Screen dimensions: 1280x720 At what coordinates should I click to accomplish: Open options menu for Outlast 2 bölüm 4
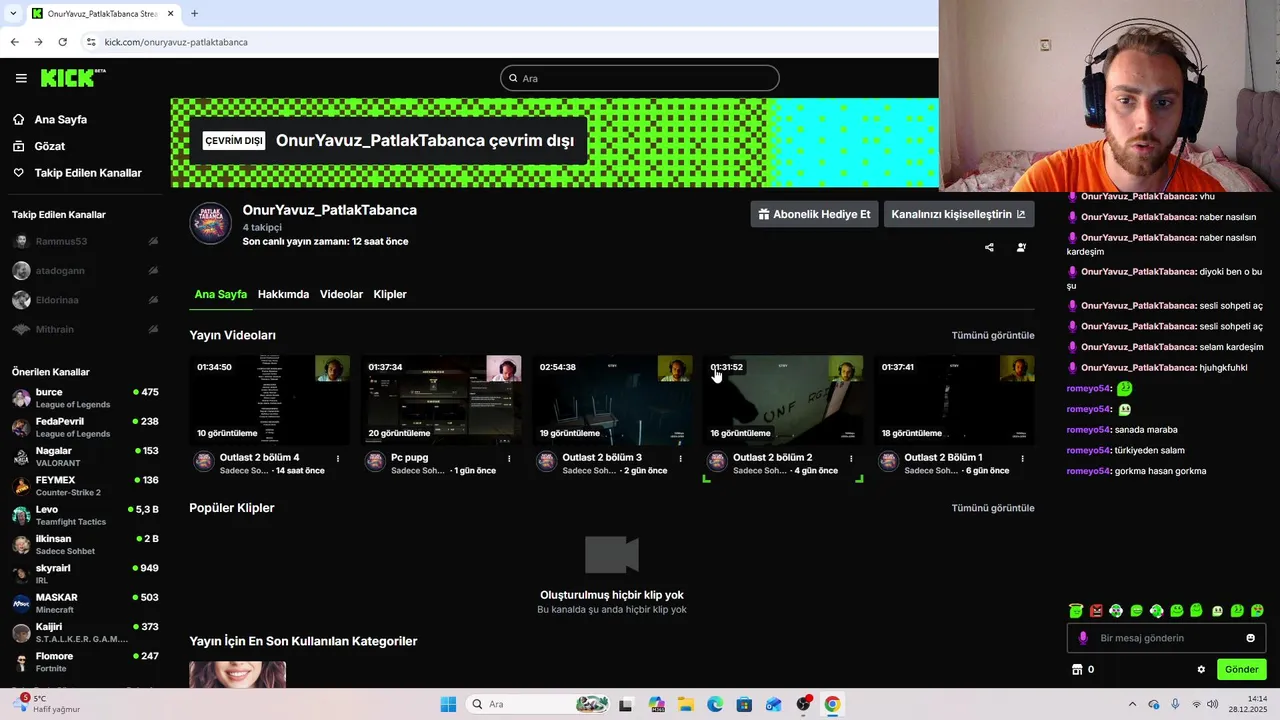pos(338,458)
